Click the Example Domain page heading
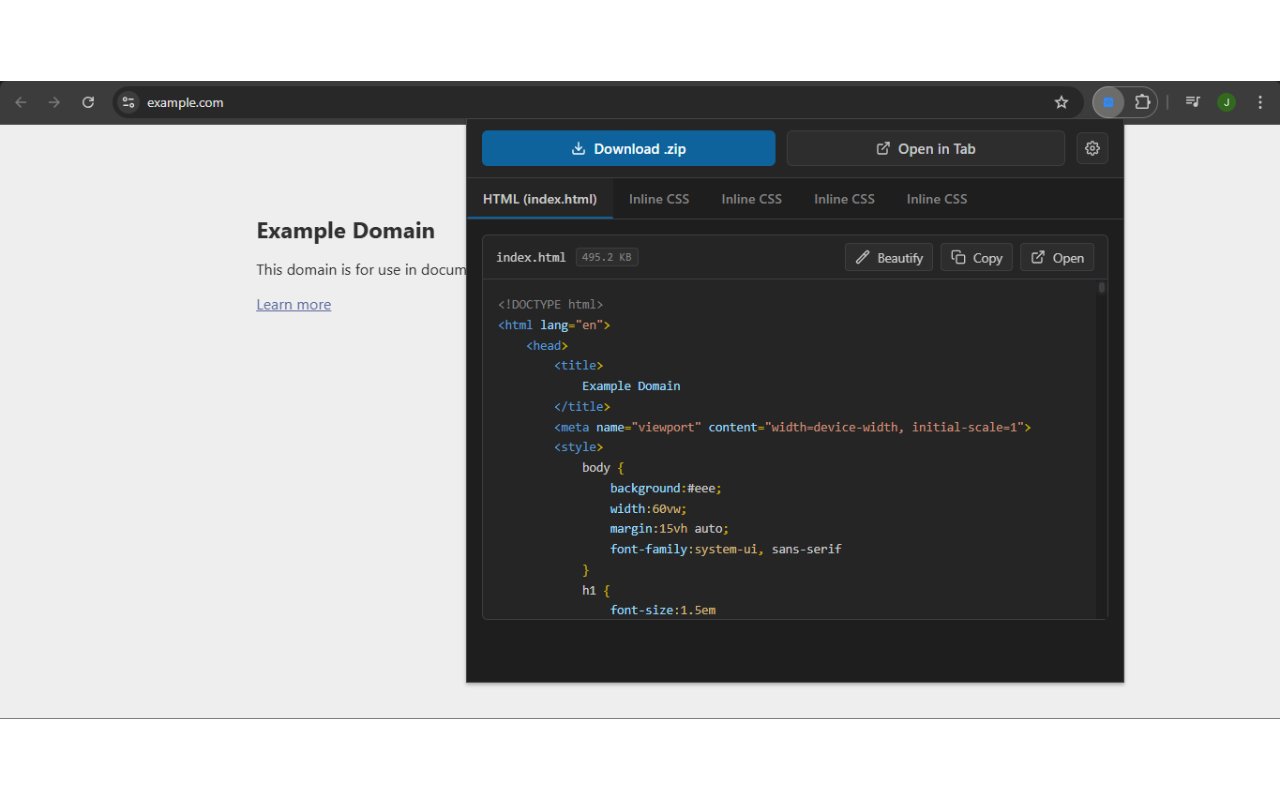This screenshot has height=800, width=1280. tap(345, 230)
